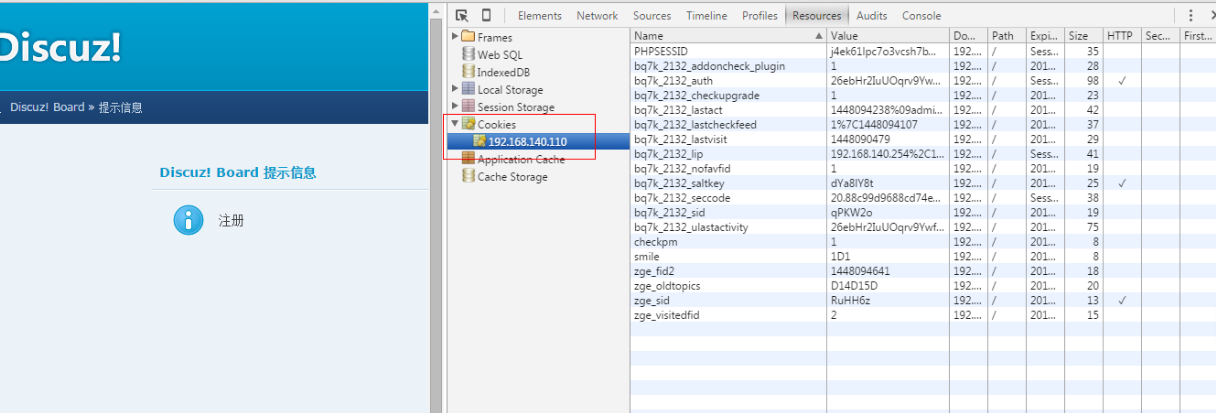Open Application Cache item
Screen dimensions: 1216x413
click(520, 159)
